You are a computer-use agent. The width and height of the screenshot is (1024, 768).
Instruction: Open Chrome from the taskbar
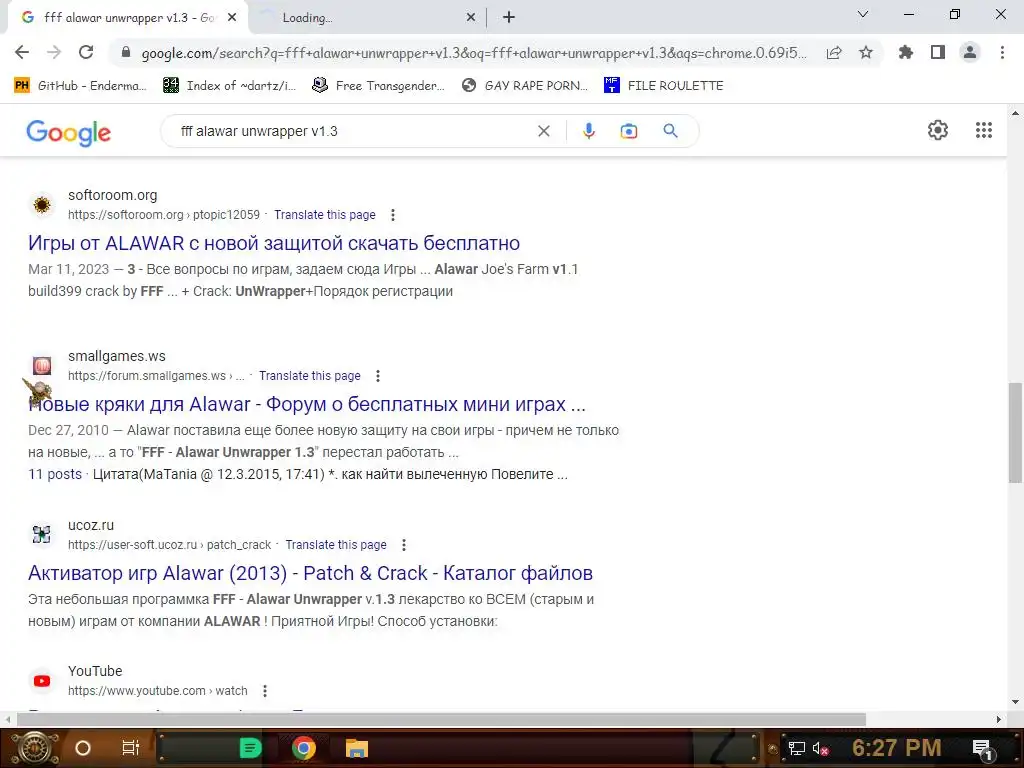303,748
